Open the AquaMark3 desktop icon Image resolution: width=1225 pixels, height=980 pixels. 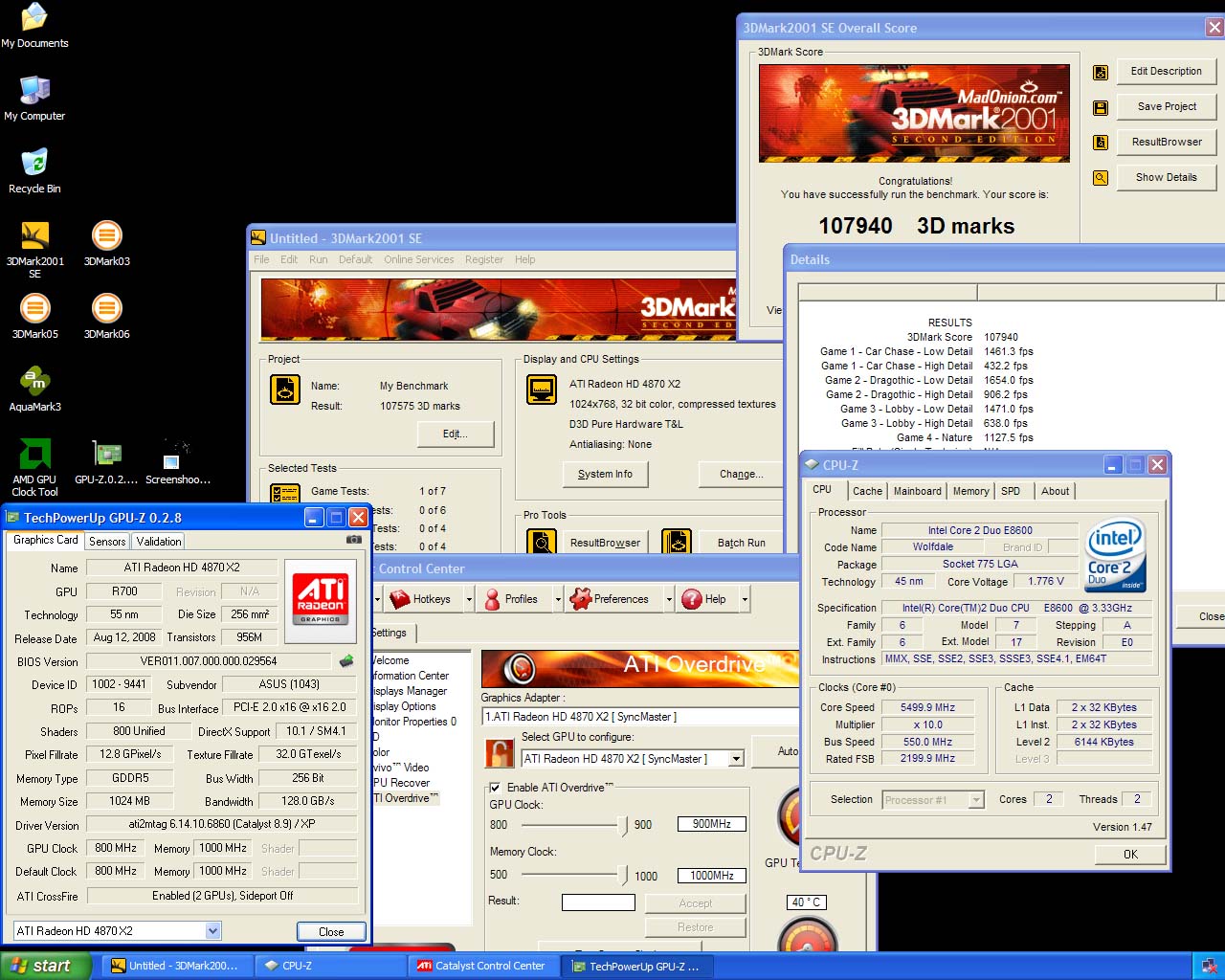tap(34, 388)
